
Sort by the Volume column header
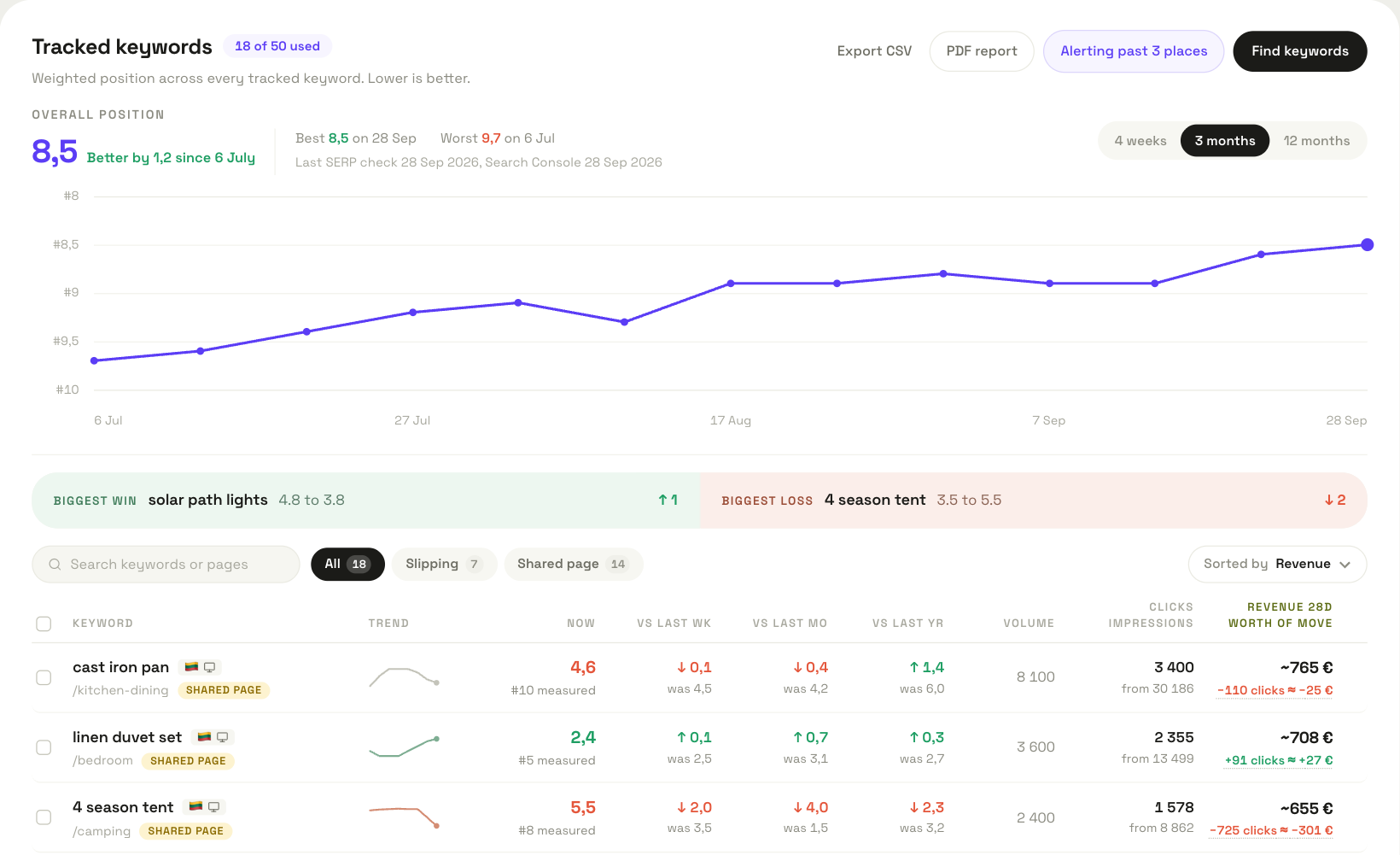click(1029, 624)
